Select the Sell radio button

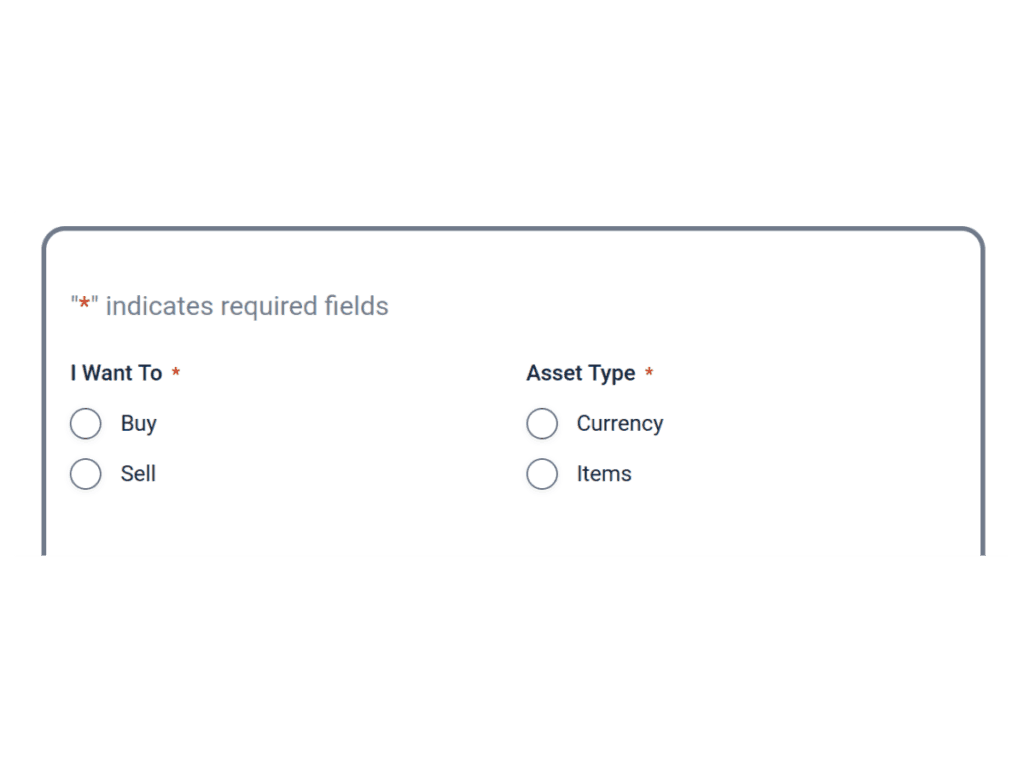click(86, 474)
